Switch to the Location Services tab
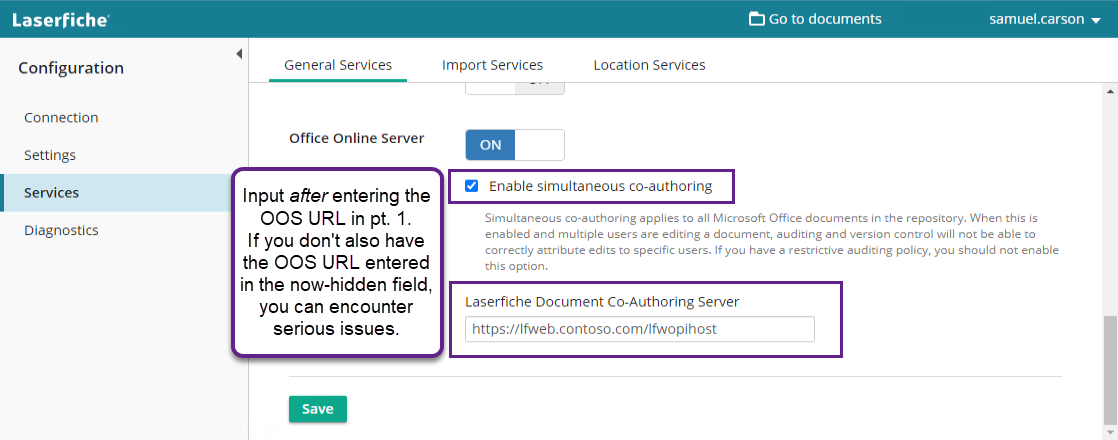 tap(650, 65)
